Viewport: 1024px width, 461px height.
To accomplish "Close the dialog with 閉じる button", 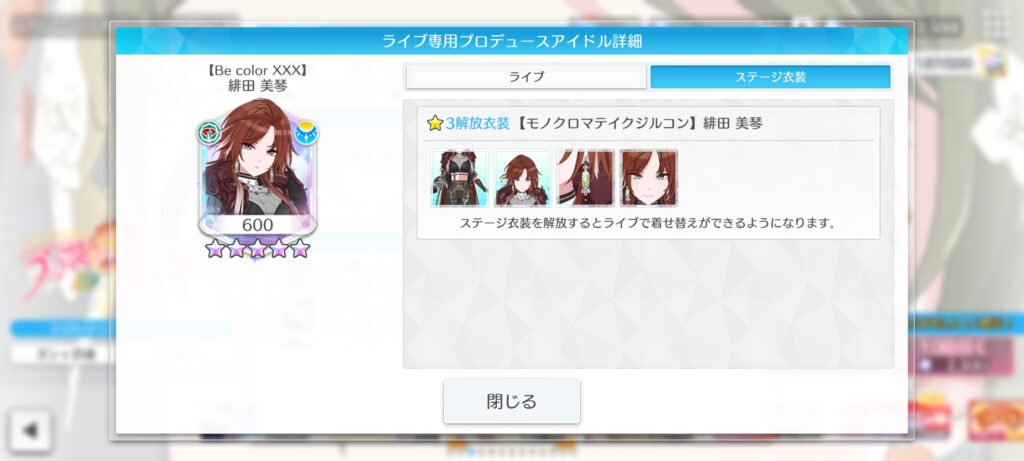I will pos(511,401).
